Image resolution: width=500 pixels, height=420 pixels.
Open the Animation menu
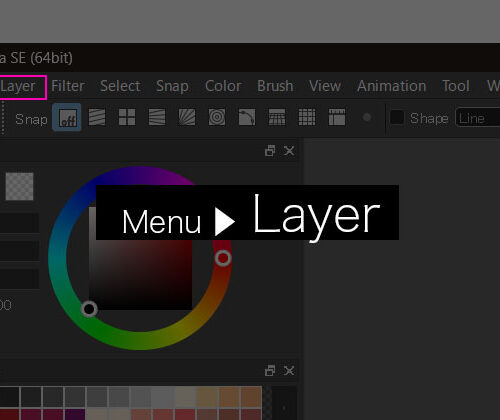click(x=392, y=86)
